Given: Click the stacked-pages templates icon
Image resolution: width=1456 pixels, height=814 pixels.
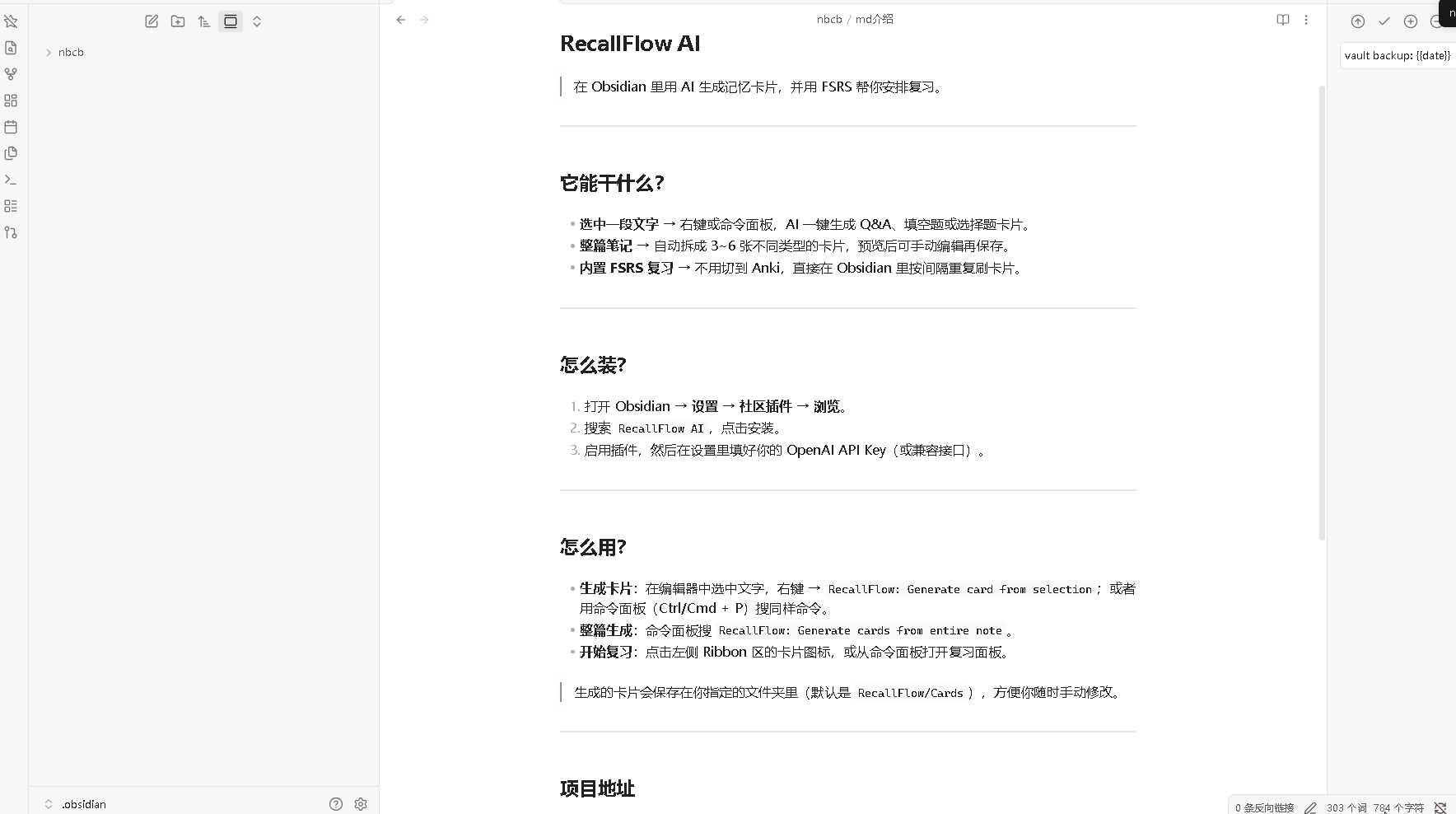Looking at the screenshot, I should tap(11, 153).
